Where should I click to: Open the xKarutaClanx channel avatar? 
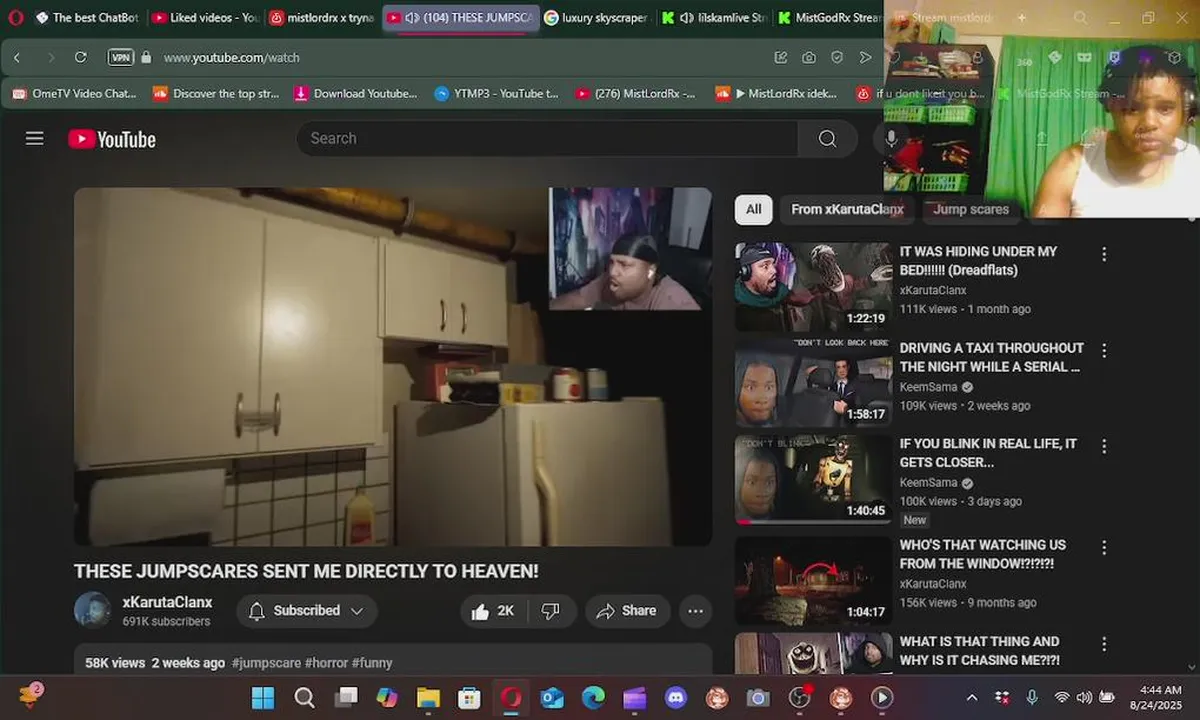[92, 610]
